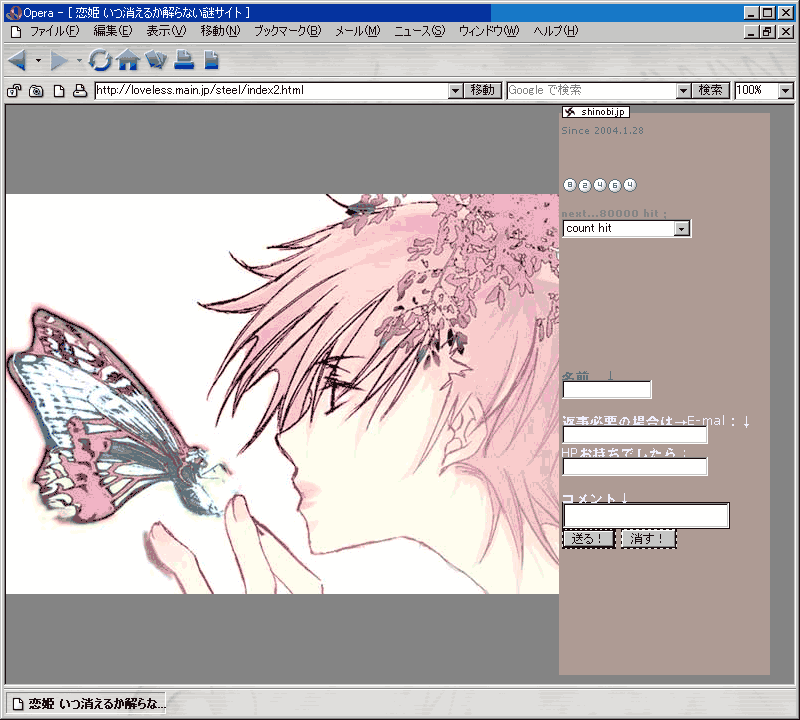Click the 'next...80000 hit' text

(x=614, y=214)
